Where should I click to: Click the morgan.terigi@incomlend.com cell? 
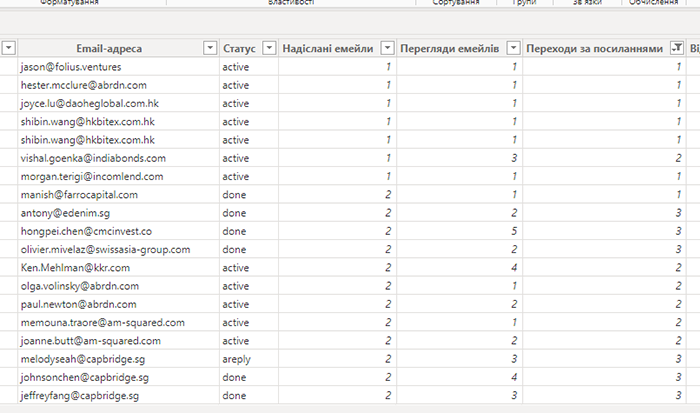point(118,176)
